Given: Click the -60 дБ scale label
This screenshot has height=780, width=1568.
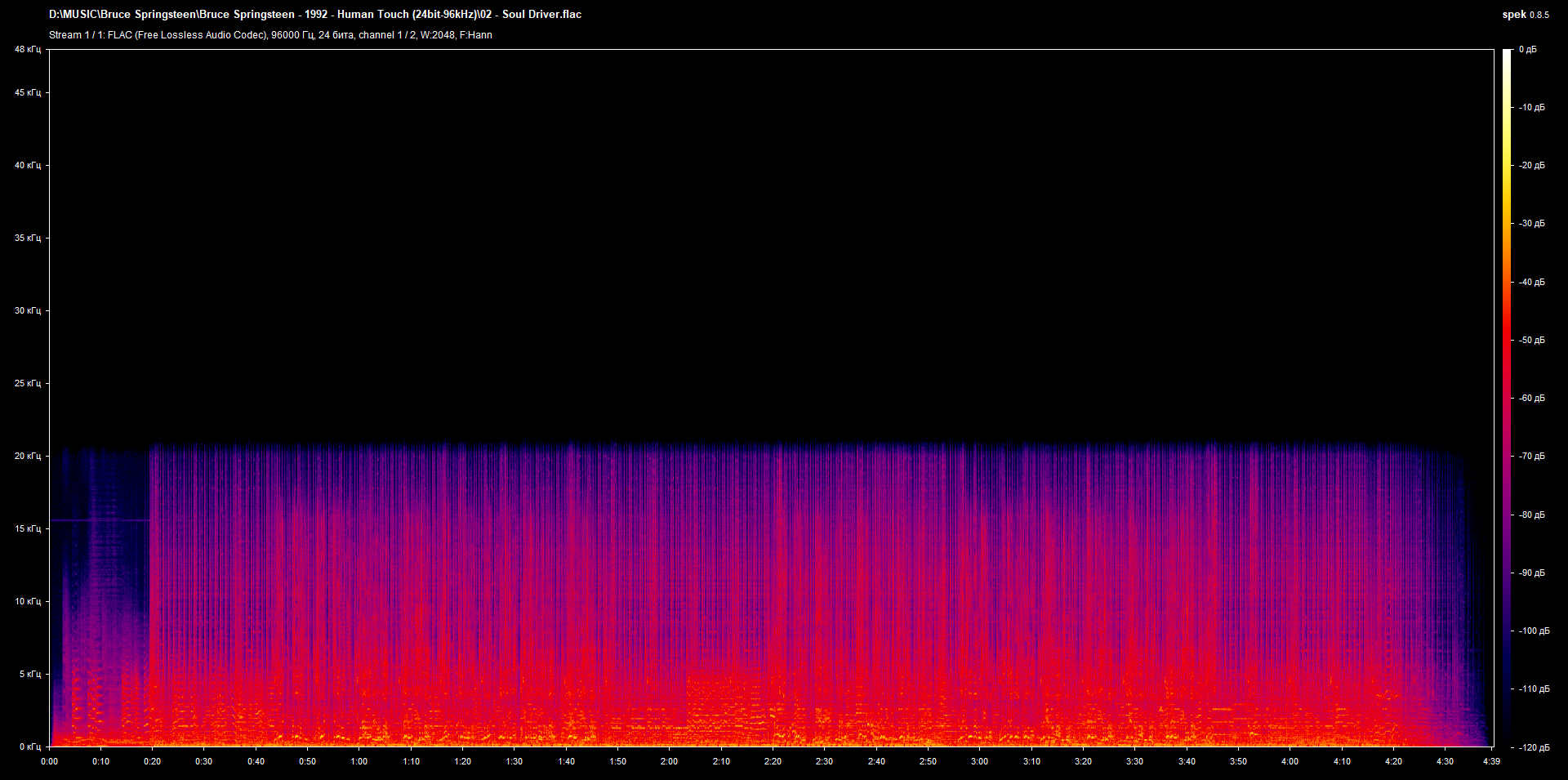Looking at the screenshot, I should [x=1532, y=399].
